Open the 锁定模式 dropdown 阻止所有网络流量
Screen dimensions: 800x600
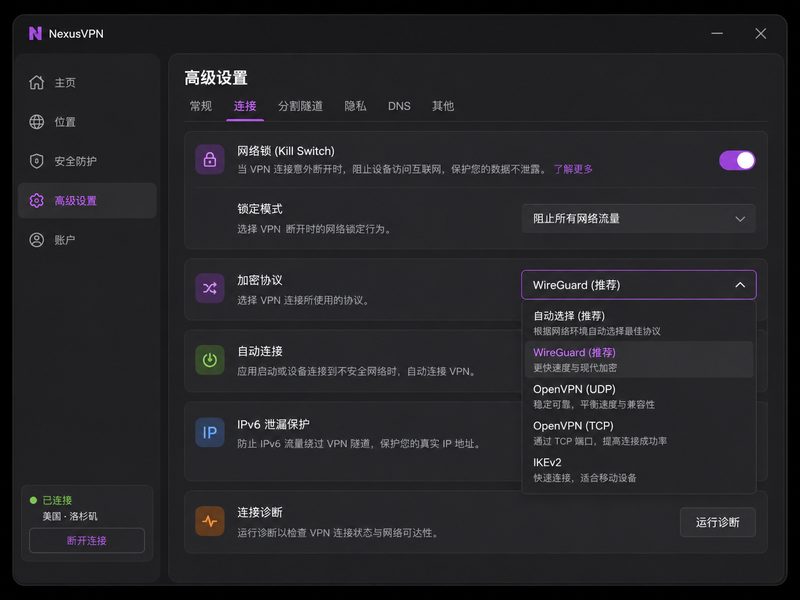coord(638,218)
